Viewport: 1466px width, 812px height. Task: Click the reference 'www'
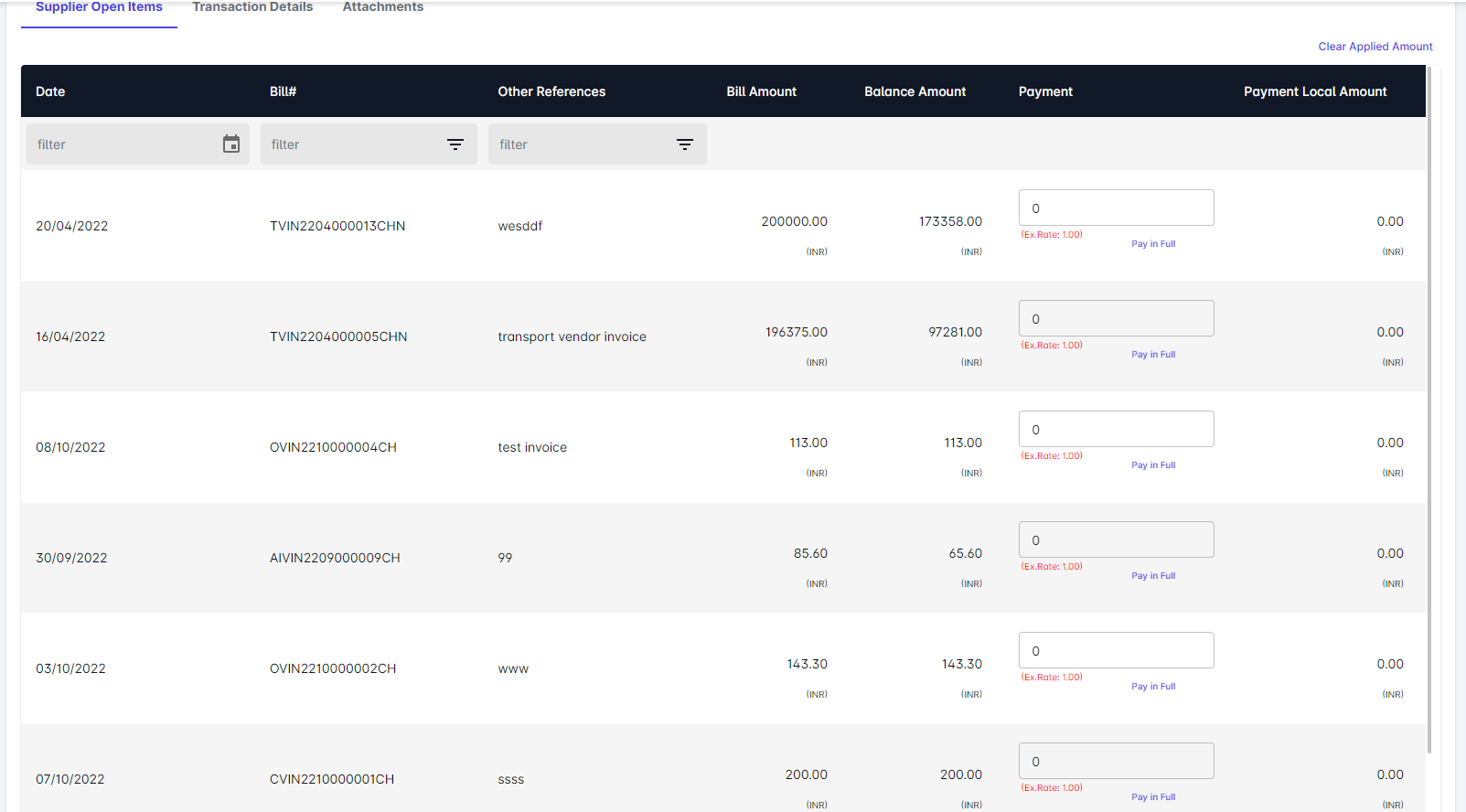pyautogui.click(x=513, y=668)
